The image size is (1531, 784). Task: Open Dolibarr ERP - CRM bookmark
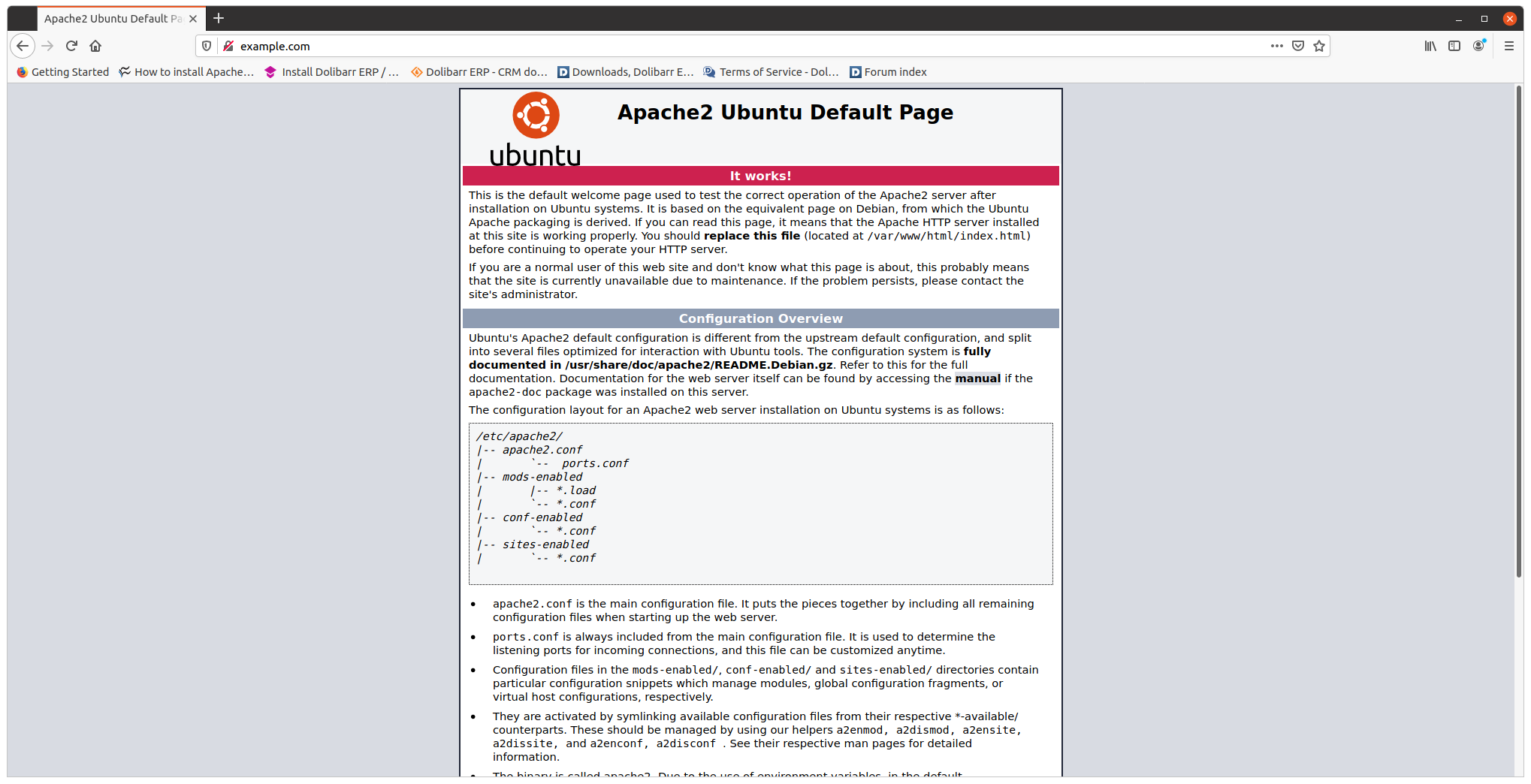tap(479, 72)
